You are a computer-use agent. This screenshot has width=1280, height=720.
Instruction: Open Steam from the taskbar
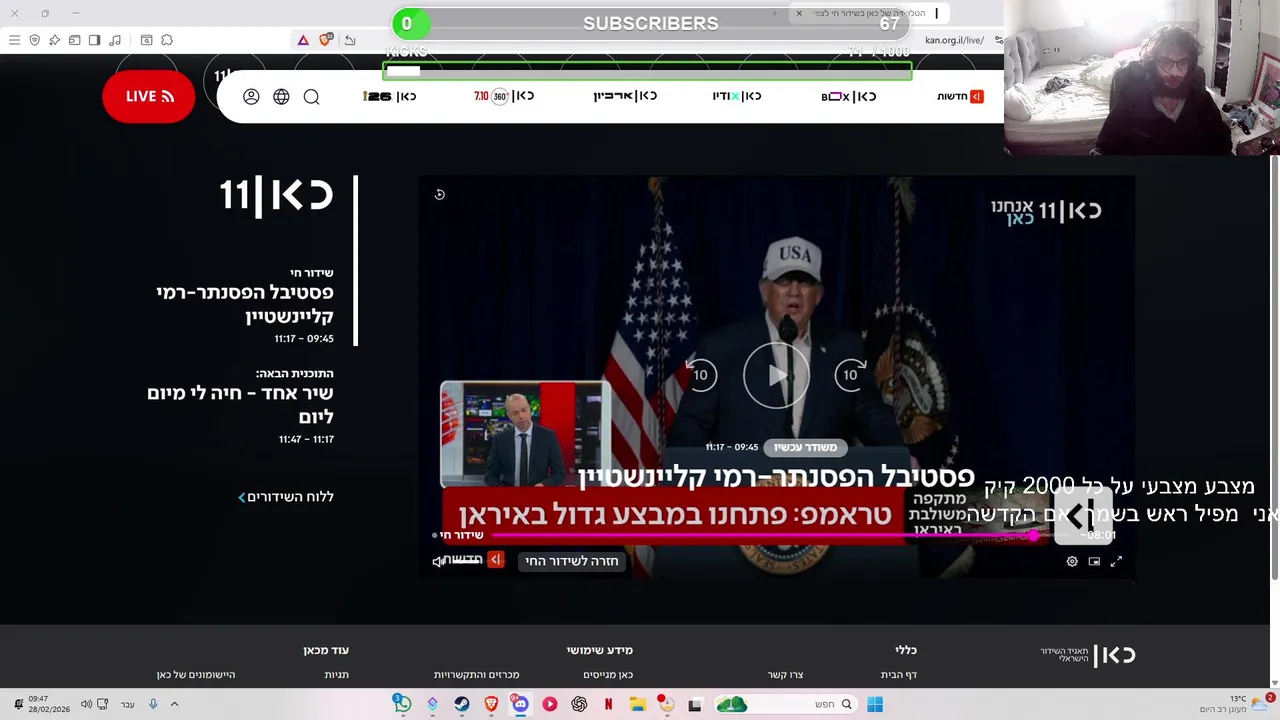click(x=461, y=704)
